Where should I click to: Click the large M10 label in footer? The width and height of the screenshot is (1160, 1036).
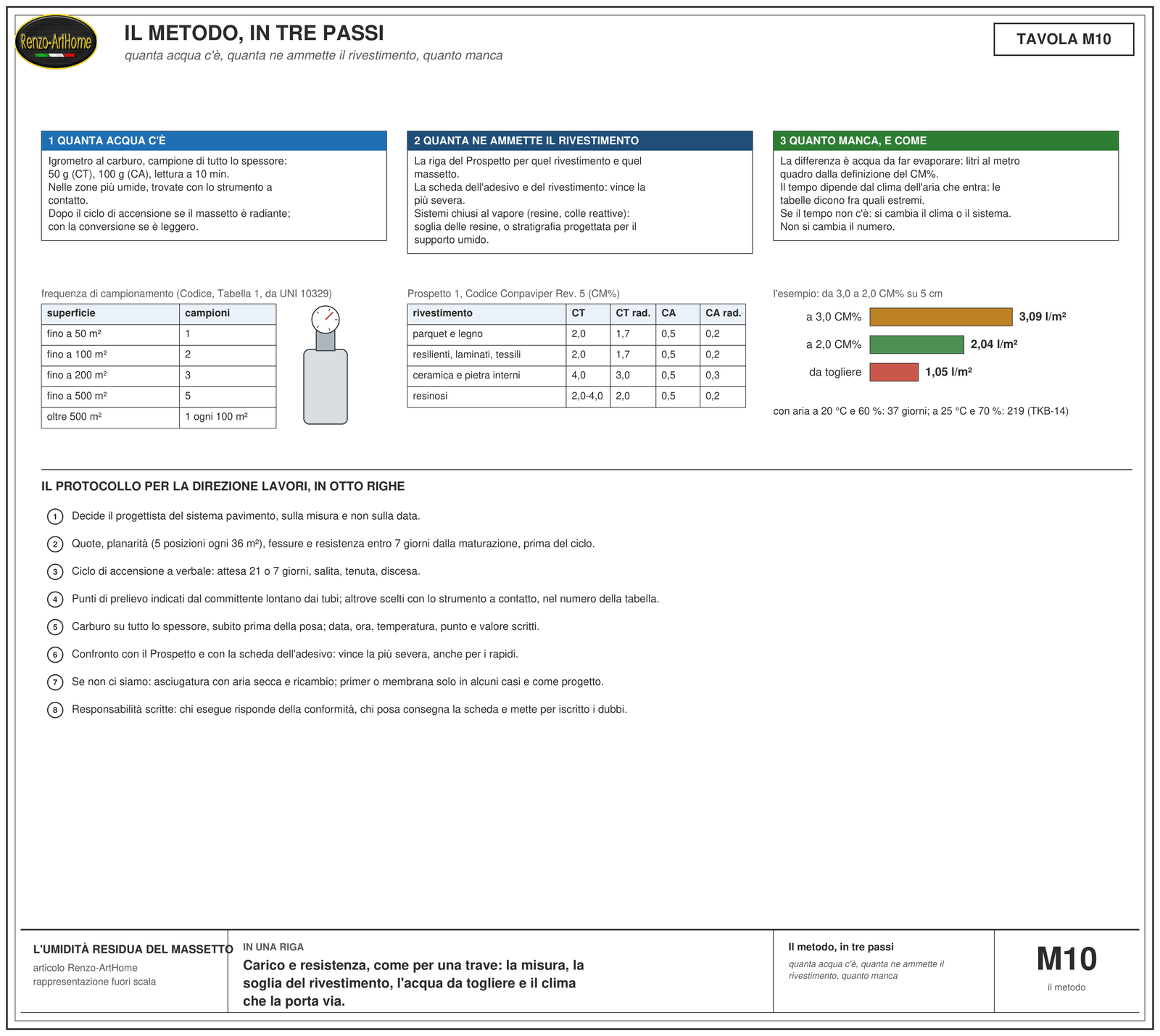[1066, 959]
